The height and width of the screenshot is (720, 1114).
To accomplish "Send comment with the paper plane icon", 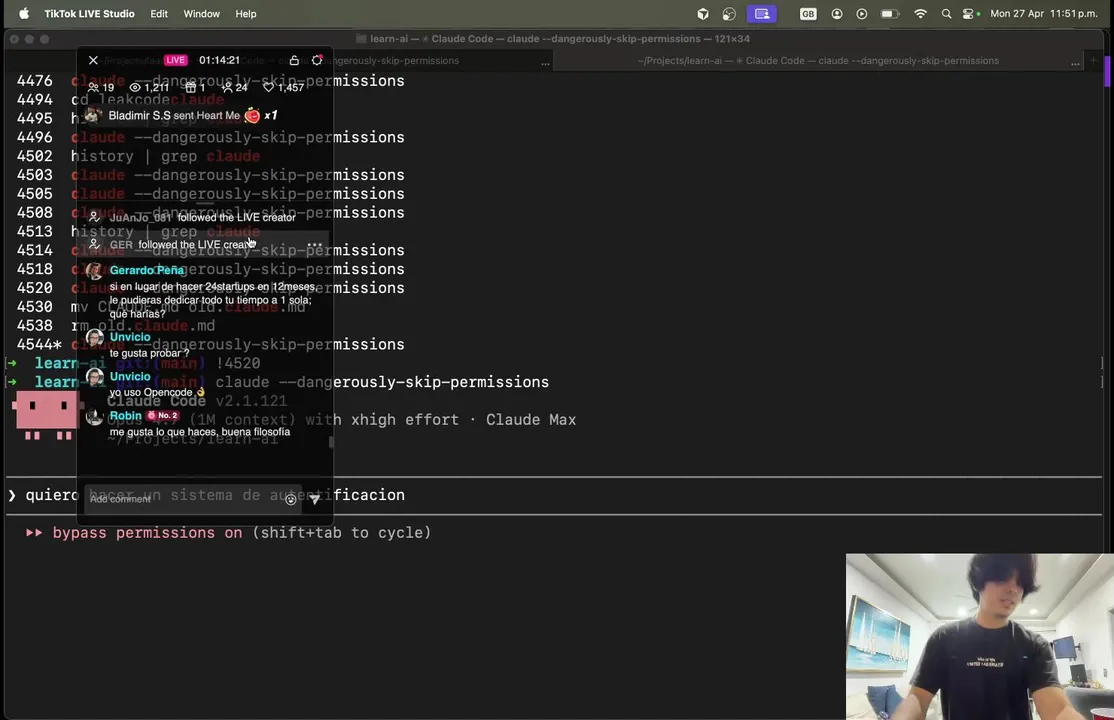I will pyautogui.click(x=315, y=500).
